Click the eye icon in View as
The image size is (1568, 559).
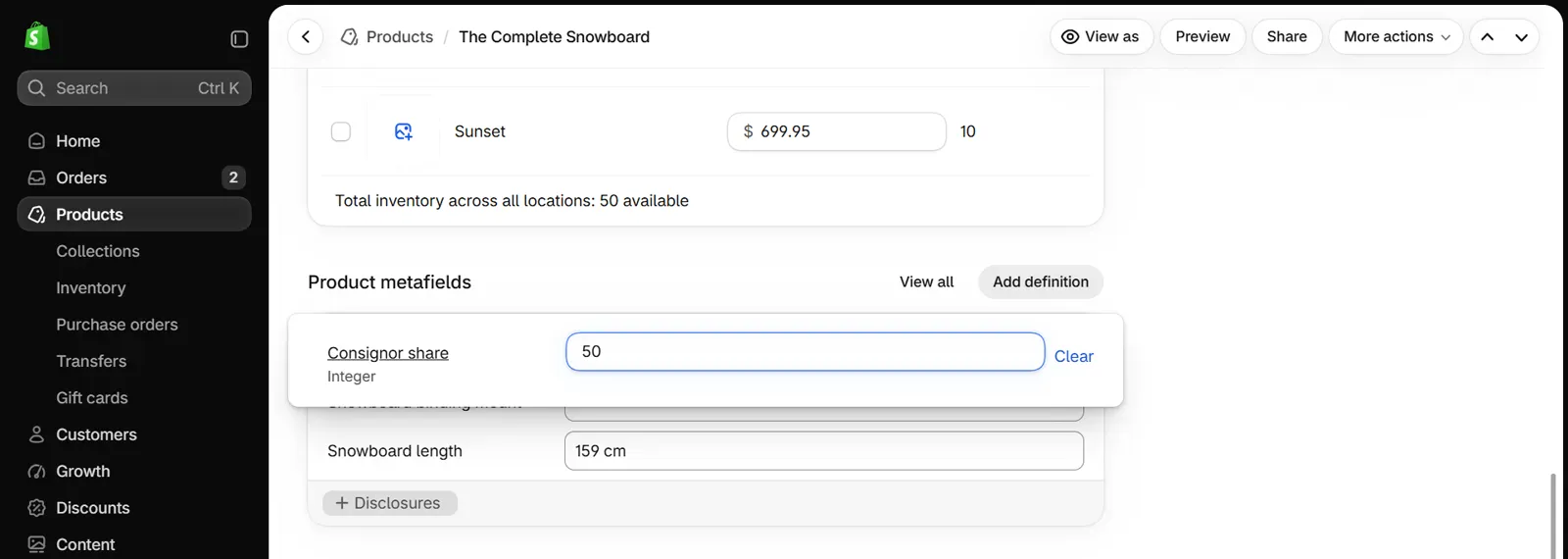click(1070, 37)
